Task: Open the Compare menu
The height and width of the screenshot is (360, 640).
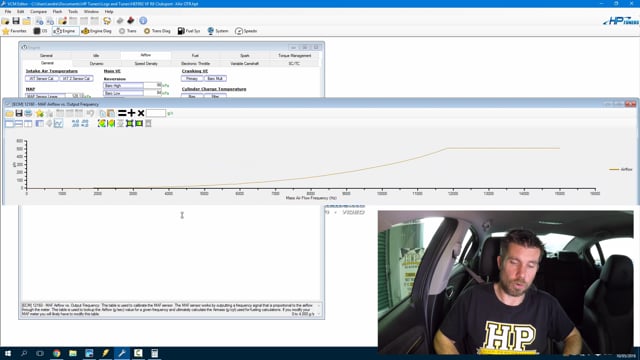Action: point(38,12)
